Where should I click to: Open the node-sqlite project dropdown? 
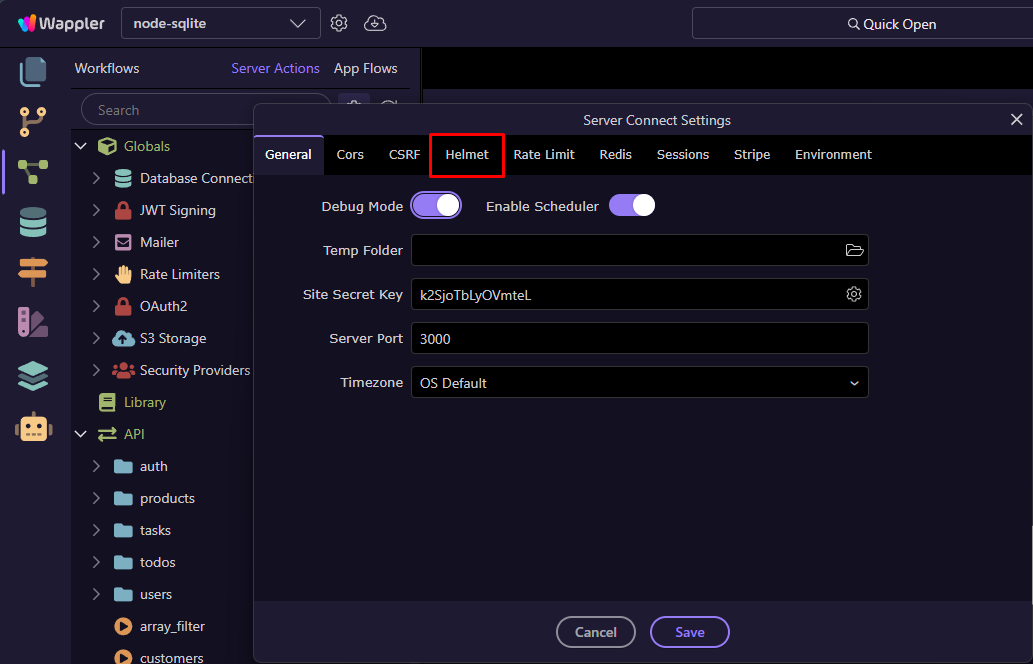(220, 23)
